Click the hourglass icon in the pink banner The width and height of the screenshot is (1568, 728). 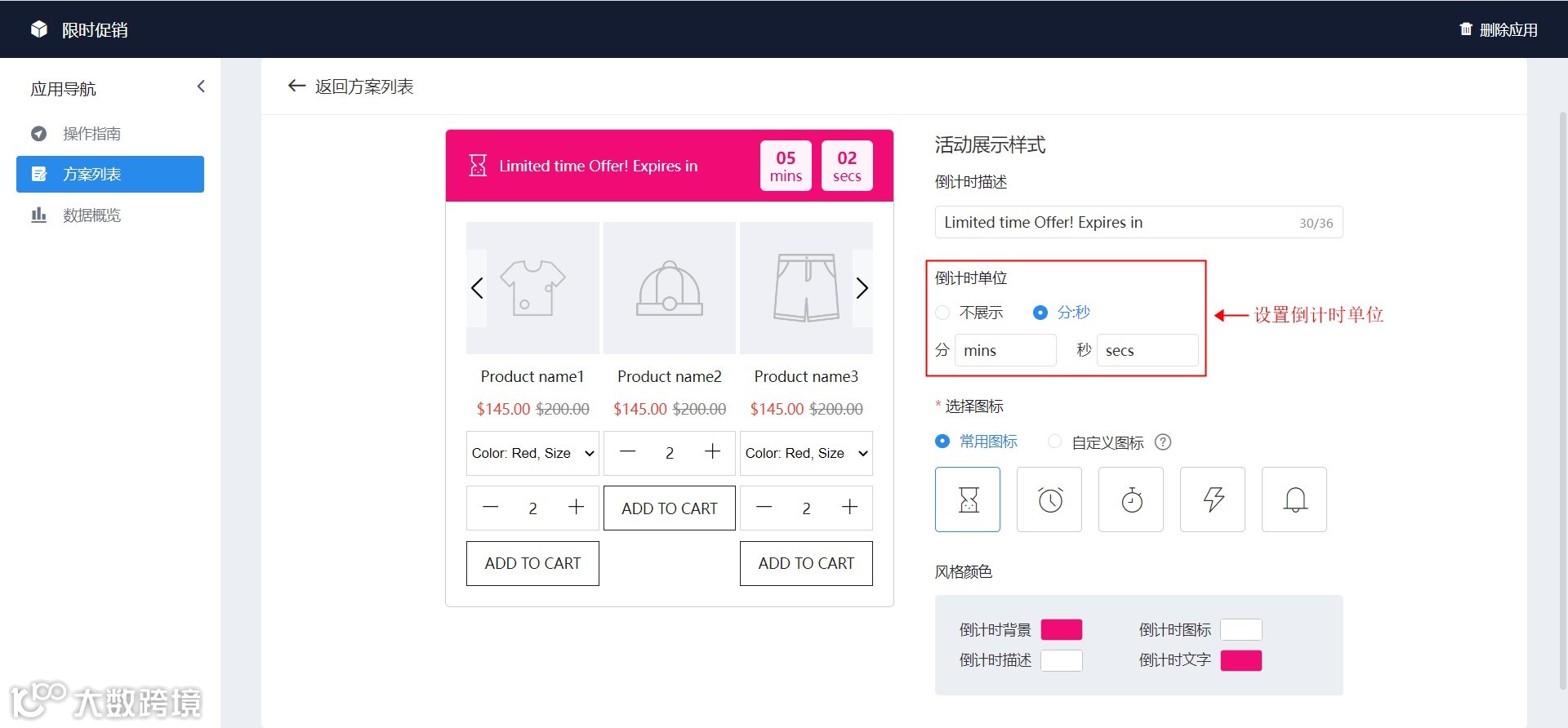click(478, 166)
